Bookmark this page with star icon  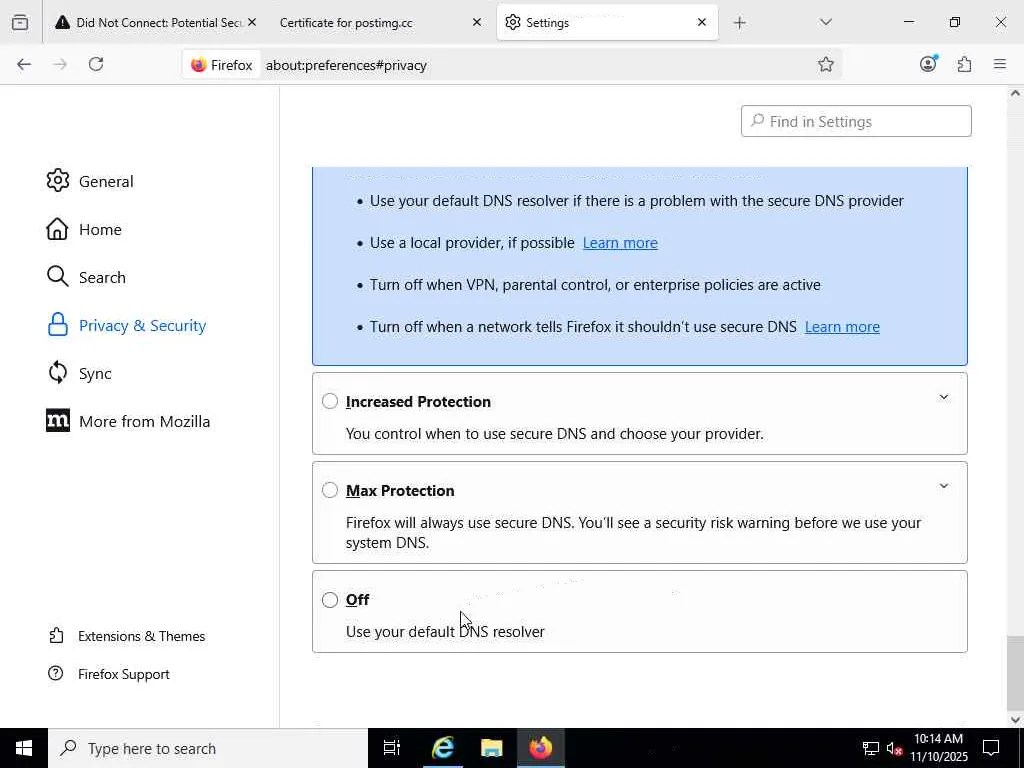point(825,64)
